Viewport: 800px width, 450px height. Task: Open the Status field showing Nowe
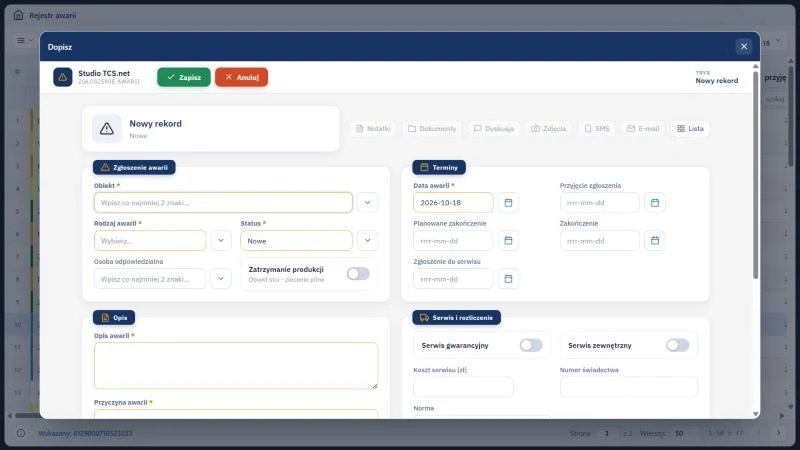296,241
